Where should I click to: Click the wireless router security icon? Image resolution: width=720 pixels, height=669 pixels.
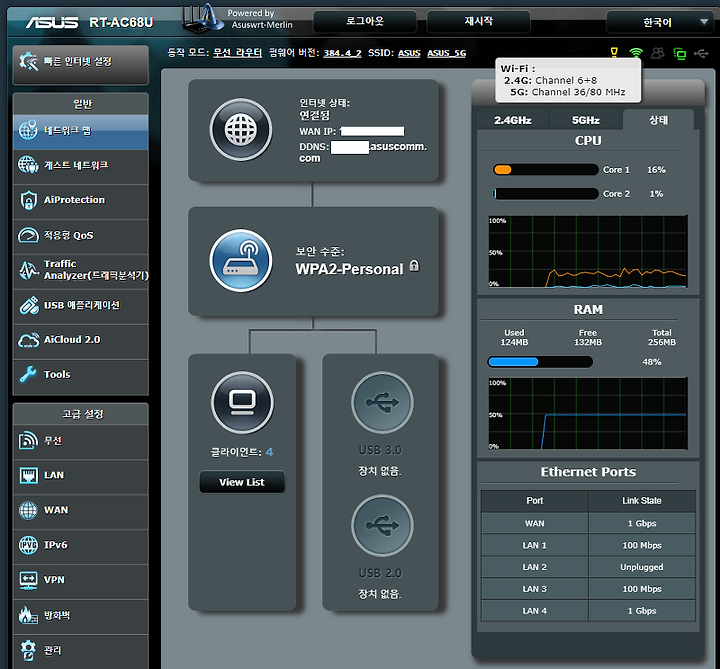click(x=241, y=261)
